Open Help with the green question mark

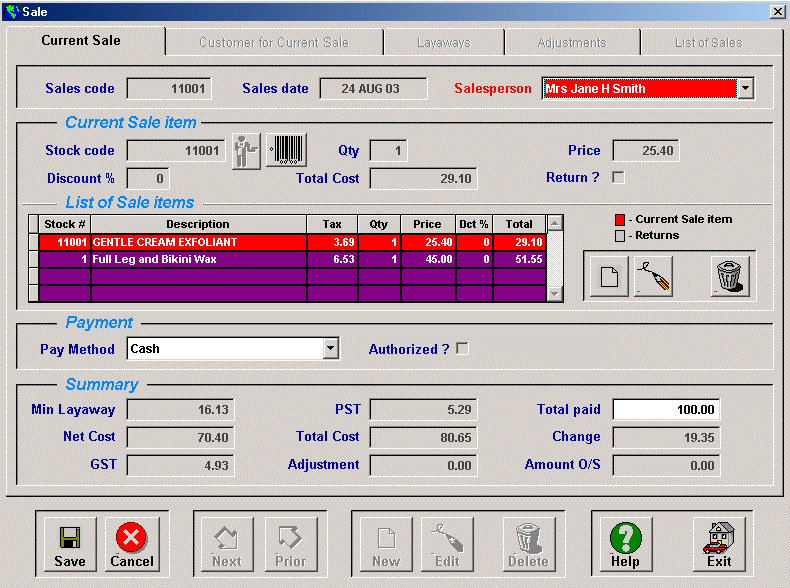[x=626, y=545]
